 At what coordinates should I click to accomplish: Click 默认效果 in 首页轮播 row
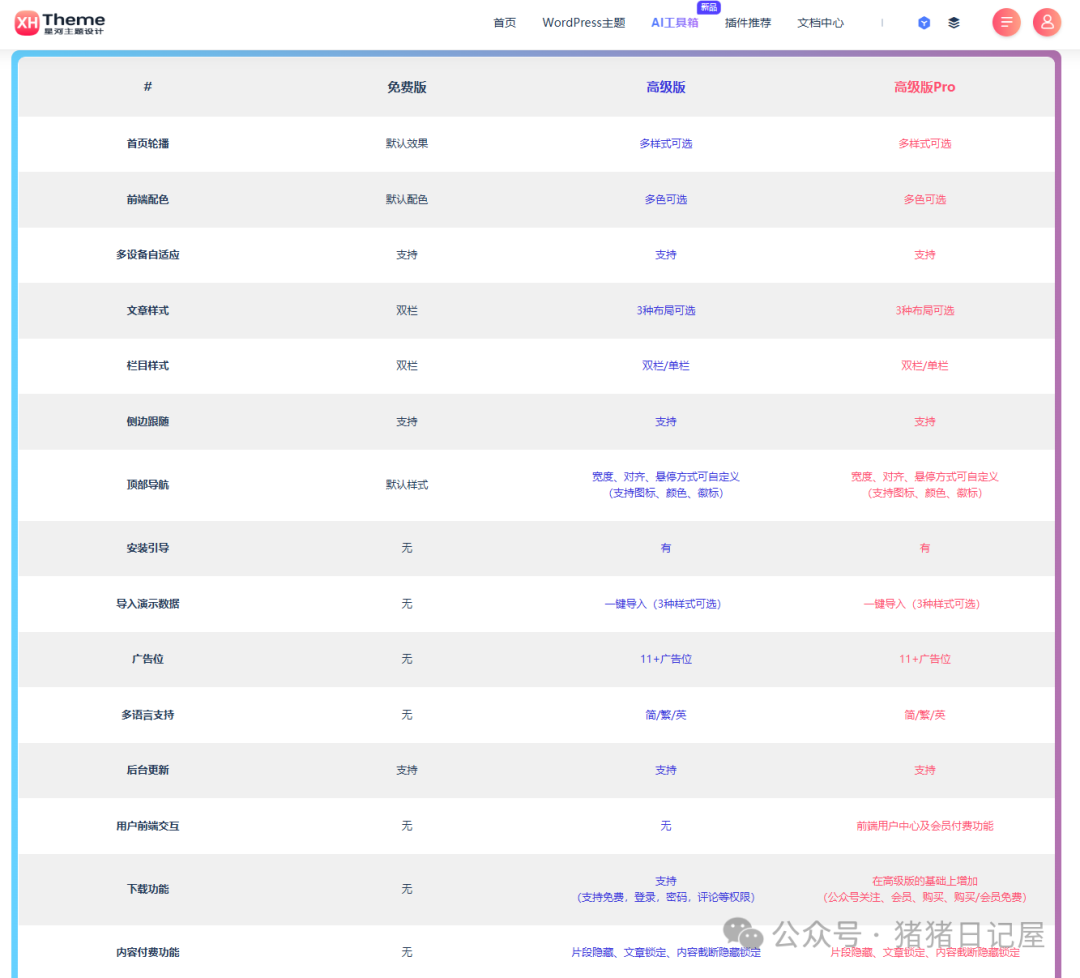[x=407, y=143]
